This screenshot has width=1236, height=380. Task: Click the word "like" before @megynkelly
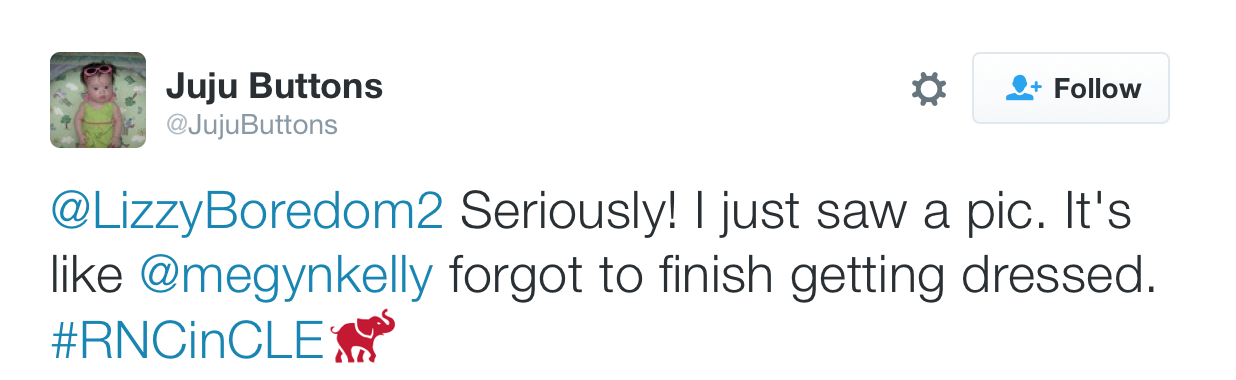click(x=86, y=274)
